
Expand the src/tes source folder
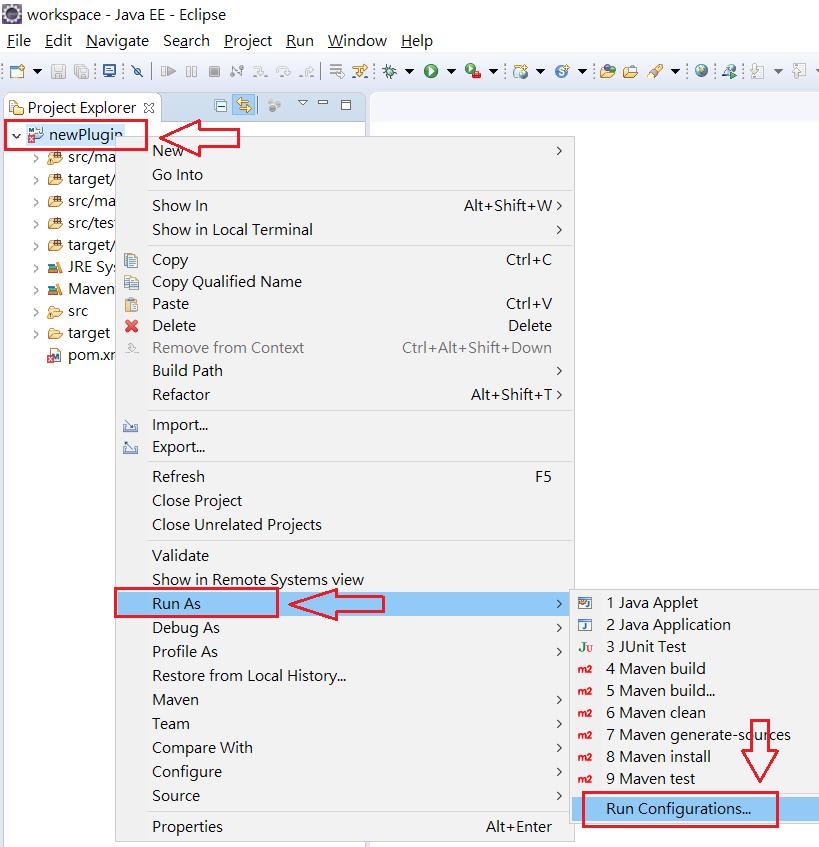coord(36,224)
